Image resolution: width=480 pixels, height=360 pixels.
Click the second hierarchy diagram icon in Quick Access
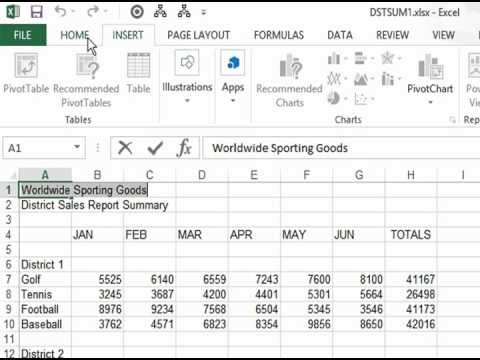[x=184, y=12]
